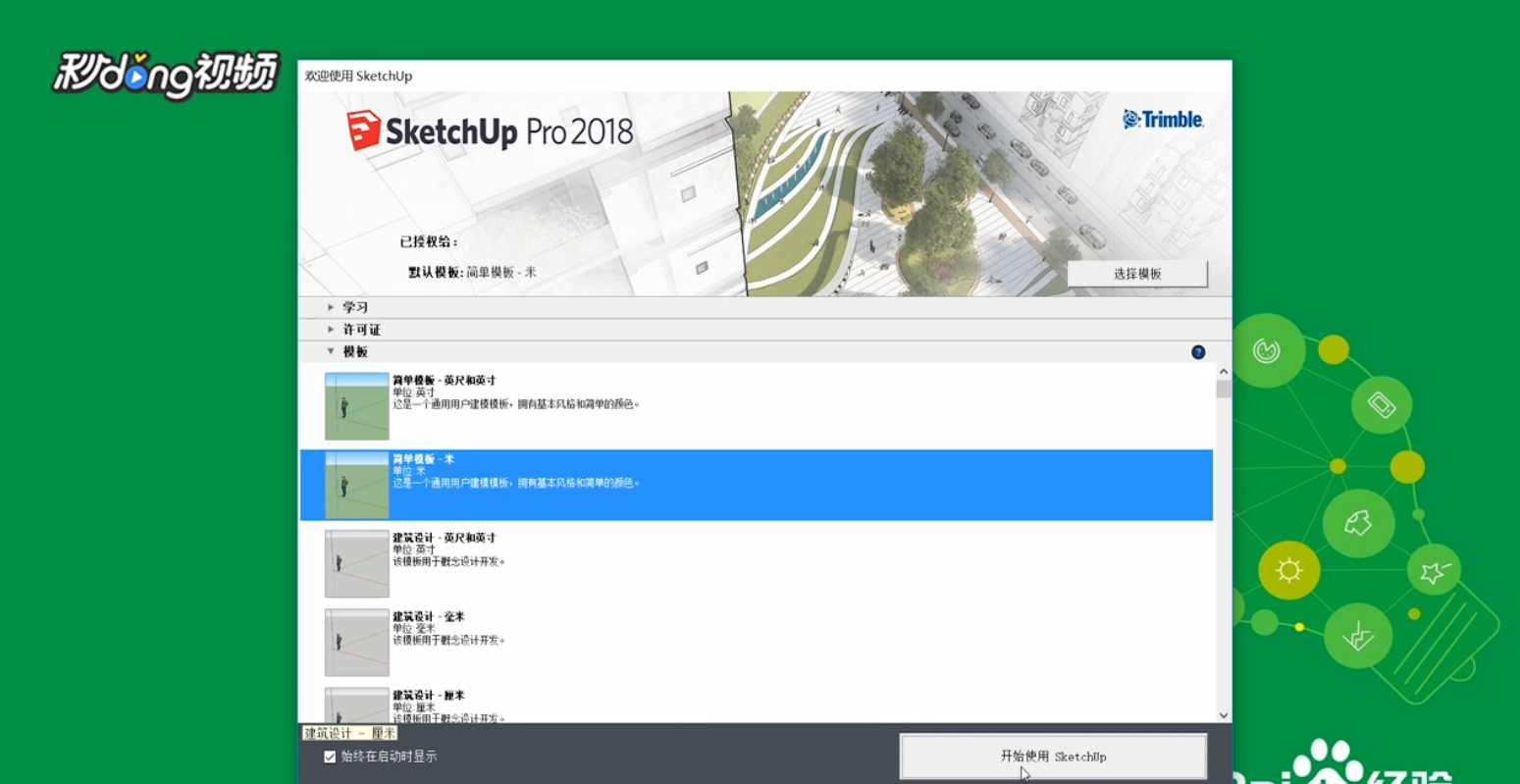Click 建筑设计 - 英尺和英寸 title text
The height and width of the screenshot is (784, 1520).
[445, 537]
